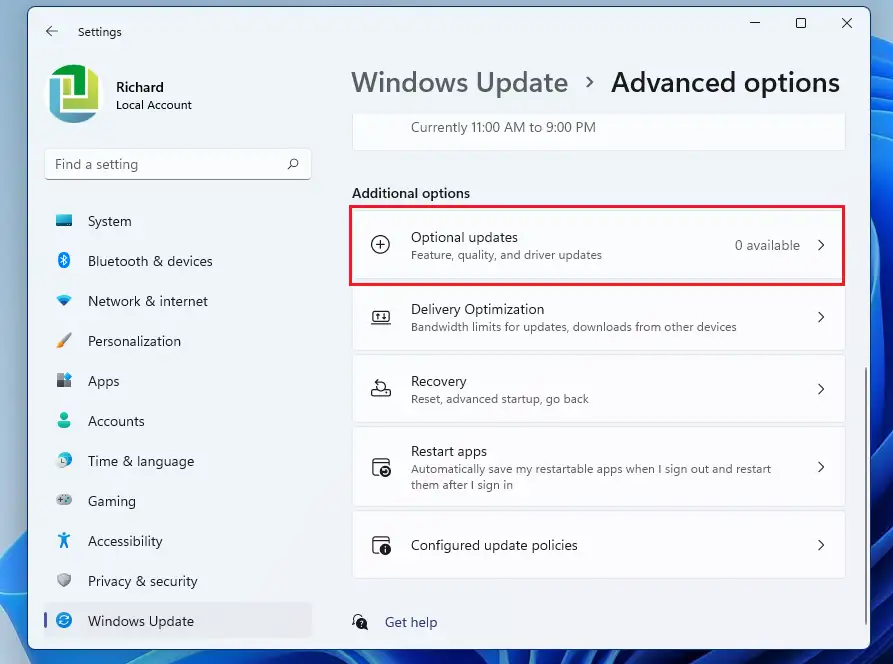The image size is (893, 664).
Task: Click the Gaming controller icon
Action: point(64,500)
